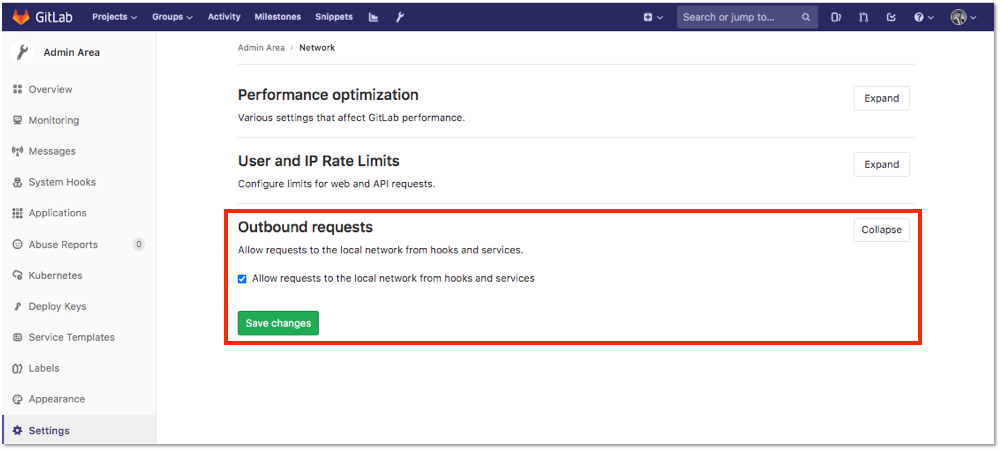Click the search magnifier icon
This screenshot has width=1001, height=451.
[806, 17]
